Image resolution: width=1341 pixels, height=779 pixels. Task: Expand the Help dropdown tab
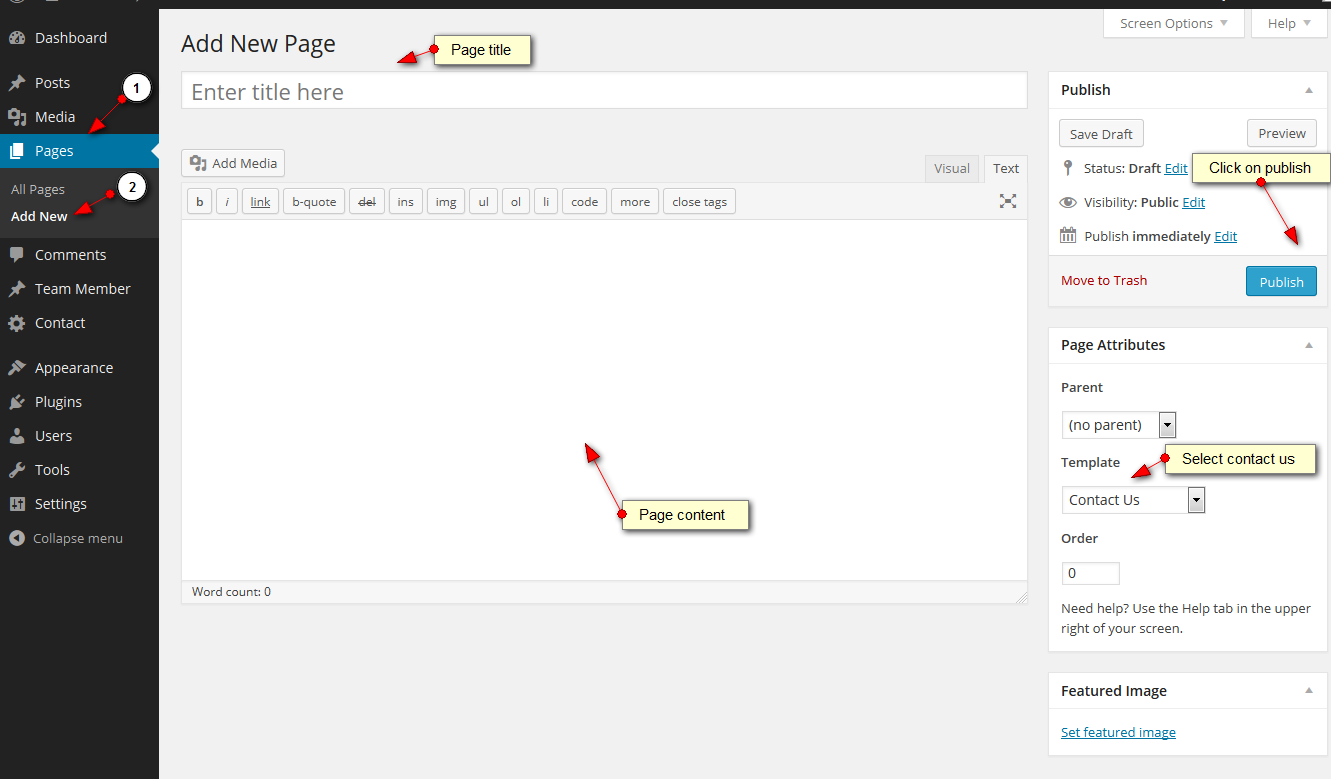(x=1289, y=23)
